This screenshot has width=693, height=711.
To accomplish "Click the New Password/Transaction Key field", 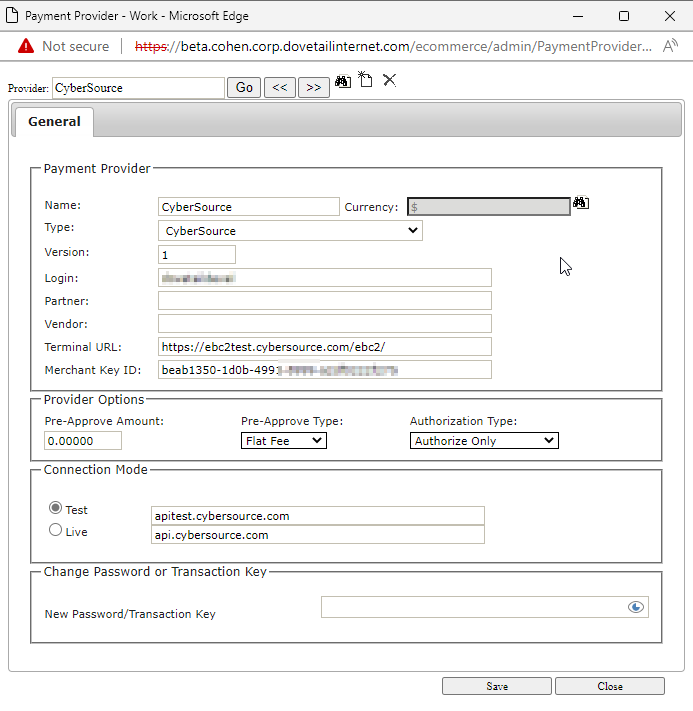I will [x=485, y=607].
